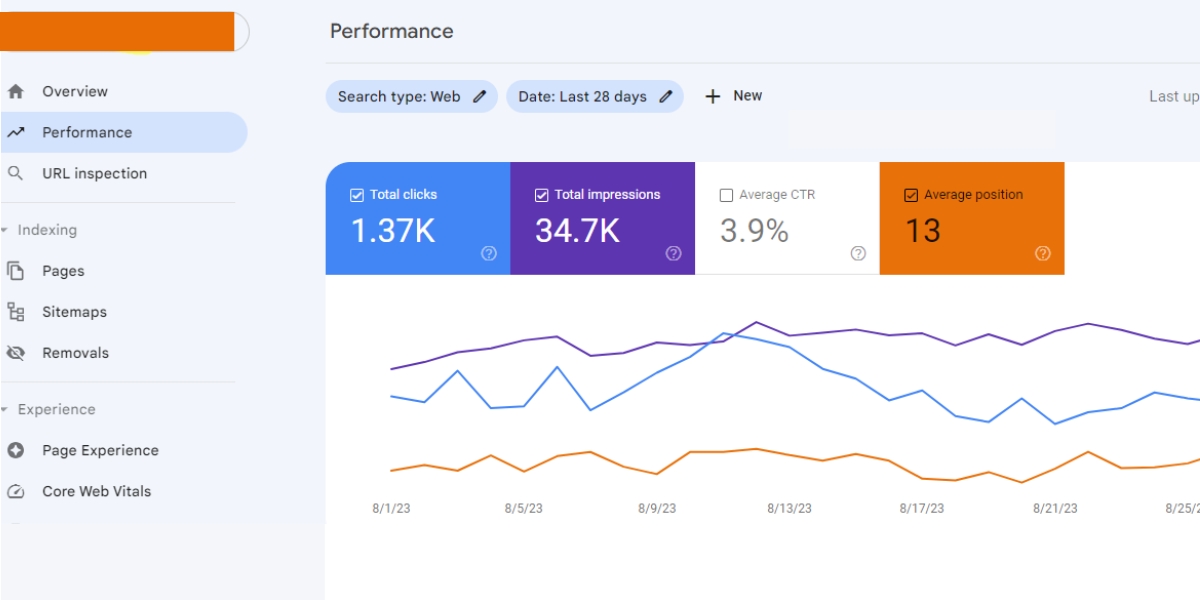Open the Date: Last 28 days filter
The height and width of the screenshot is (600, 1200).
pos(583,97)
